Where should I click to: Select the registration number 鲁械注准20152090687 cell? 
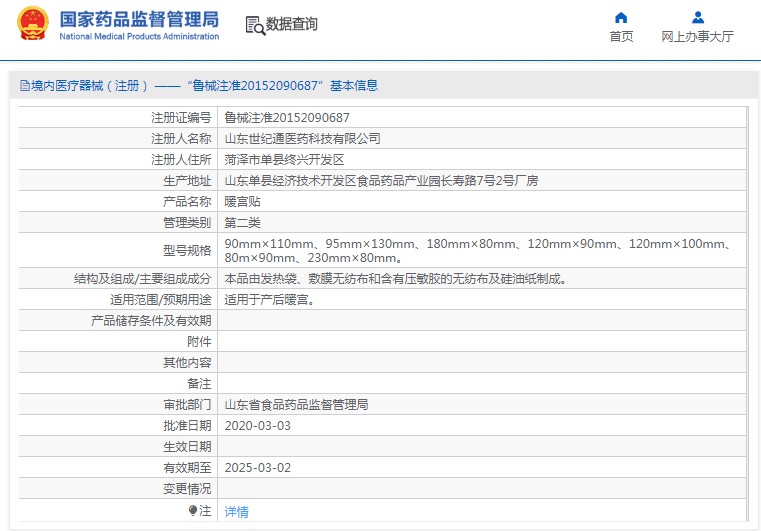point(286,117)
